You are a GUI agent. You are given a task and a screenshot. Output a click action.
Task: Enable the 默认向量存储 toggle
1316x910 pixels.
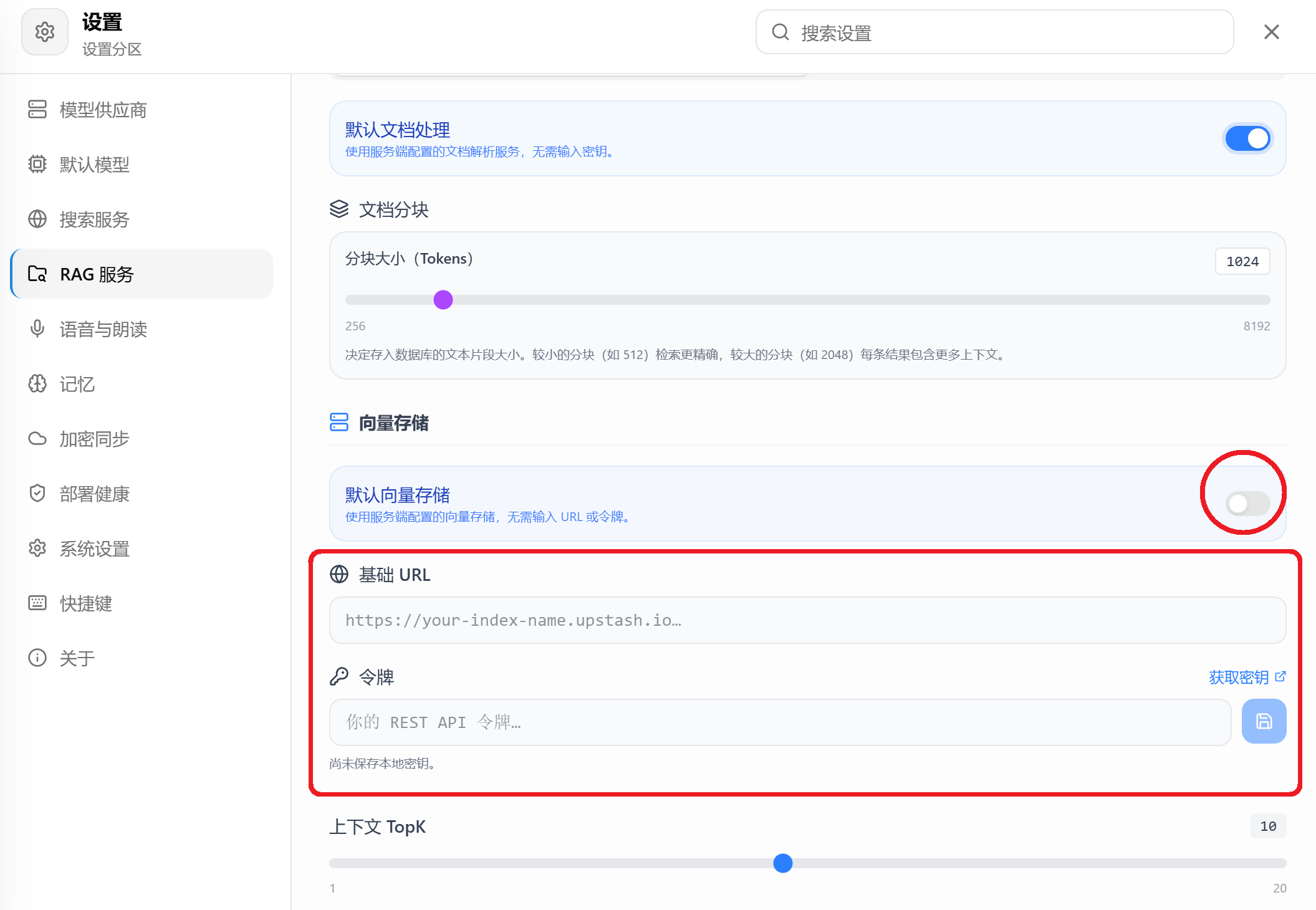tap(1247, 504)
